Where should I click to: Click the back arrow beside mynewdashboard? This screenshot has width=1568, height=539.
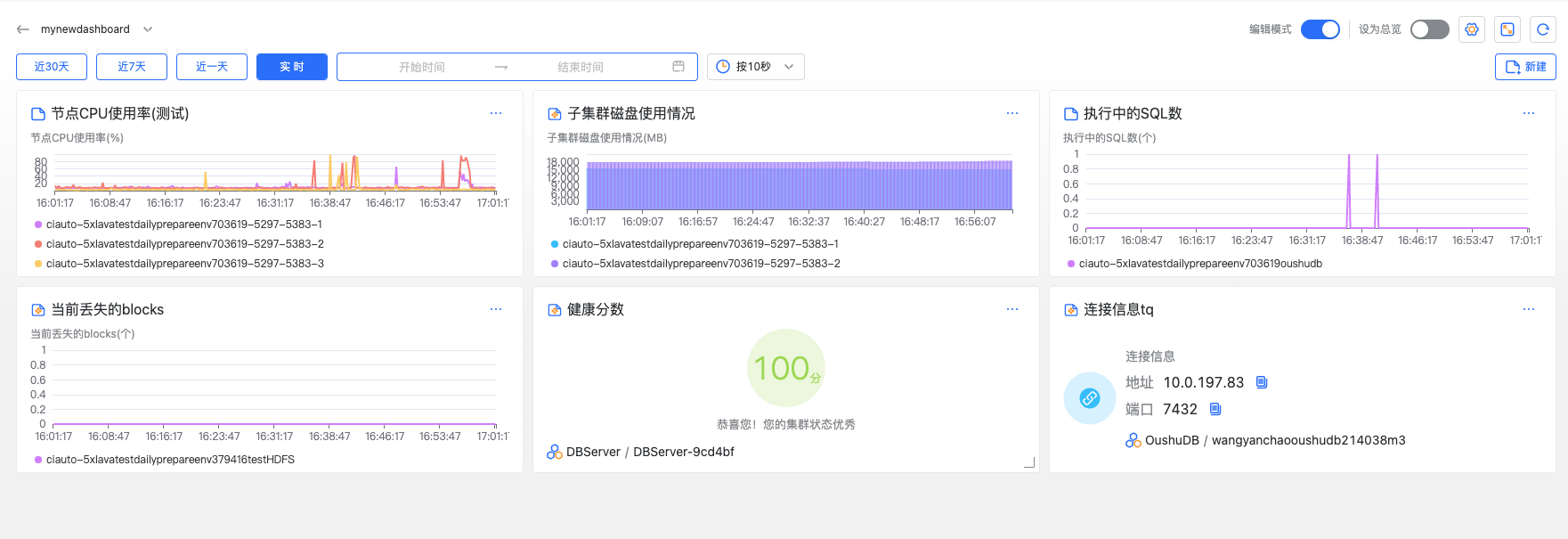click(x=23, y=29)
